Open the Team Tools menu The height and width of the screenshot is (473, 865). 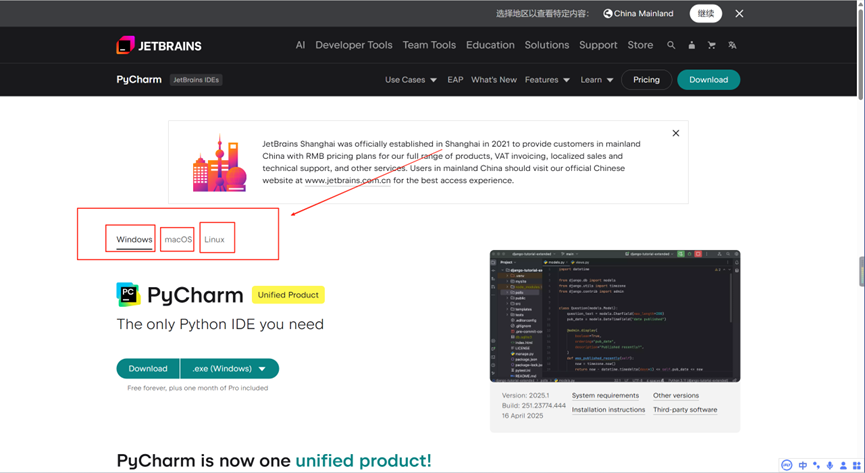point(429,45)
